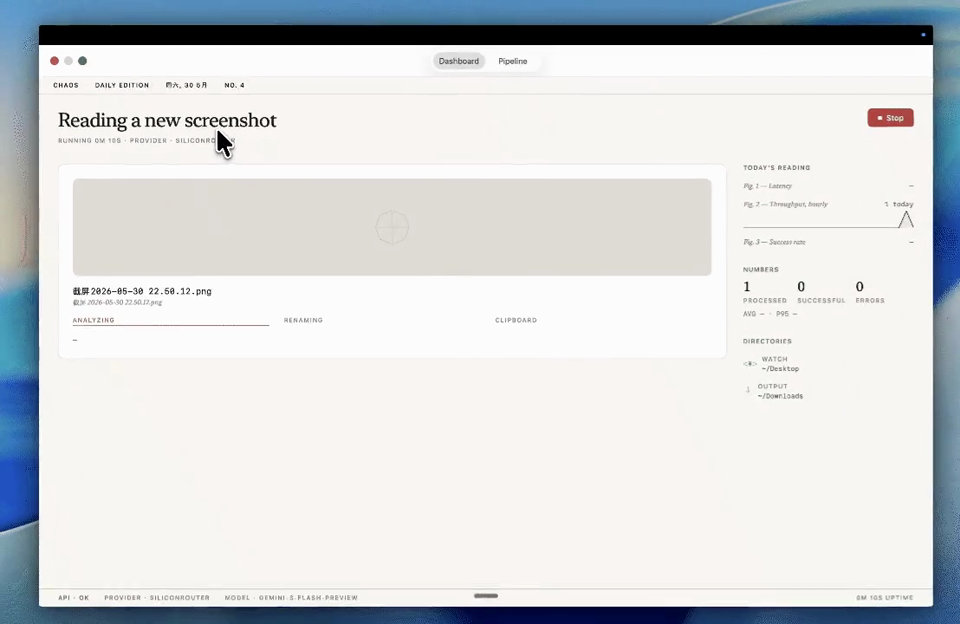Image resolution: width=960 pixels, height=624 pixels.
Task: Click the "Reading a new screenshot" headline
Action: pyautogui.click(x=167, y=121)
